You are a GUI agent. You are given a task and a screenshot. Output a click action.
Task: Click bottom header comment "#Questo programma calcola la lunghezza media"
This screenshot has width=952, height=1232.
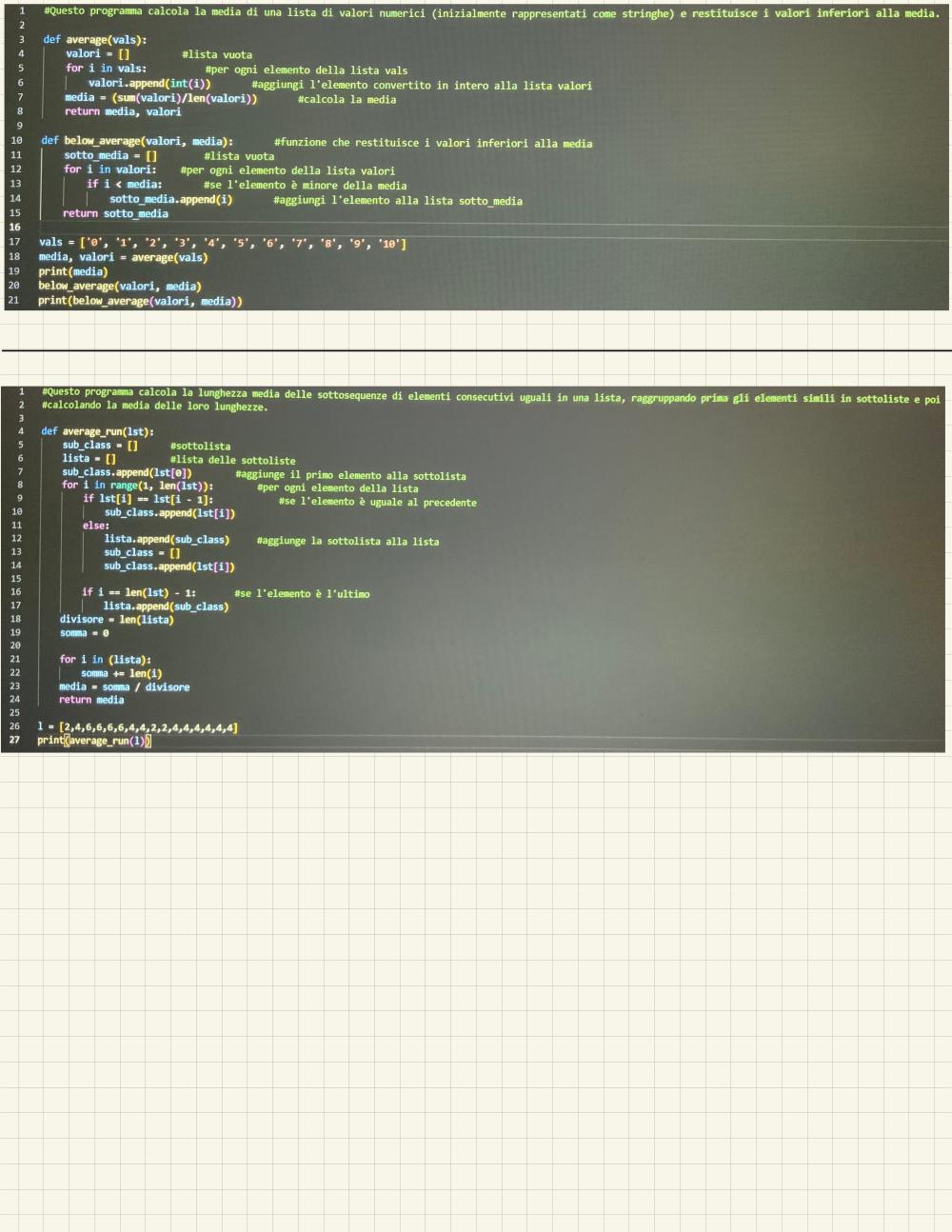click(x=491, y=395)
